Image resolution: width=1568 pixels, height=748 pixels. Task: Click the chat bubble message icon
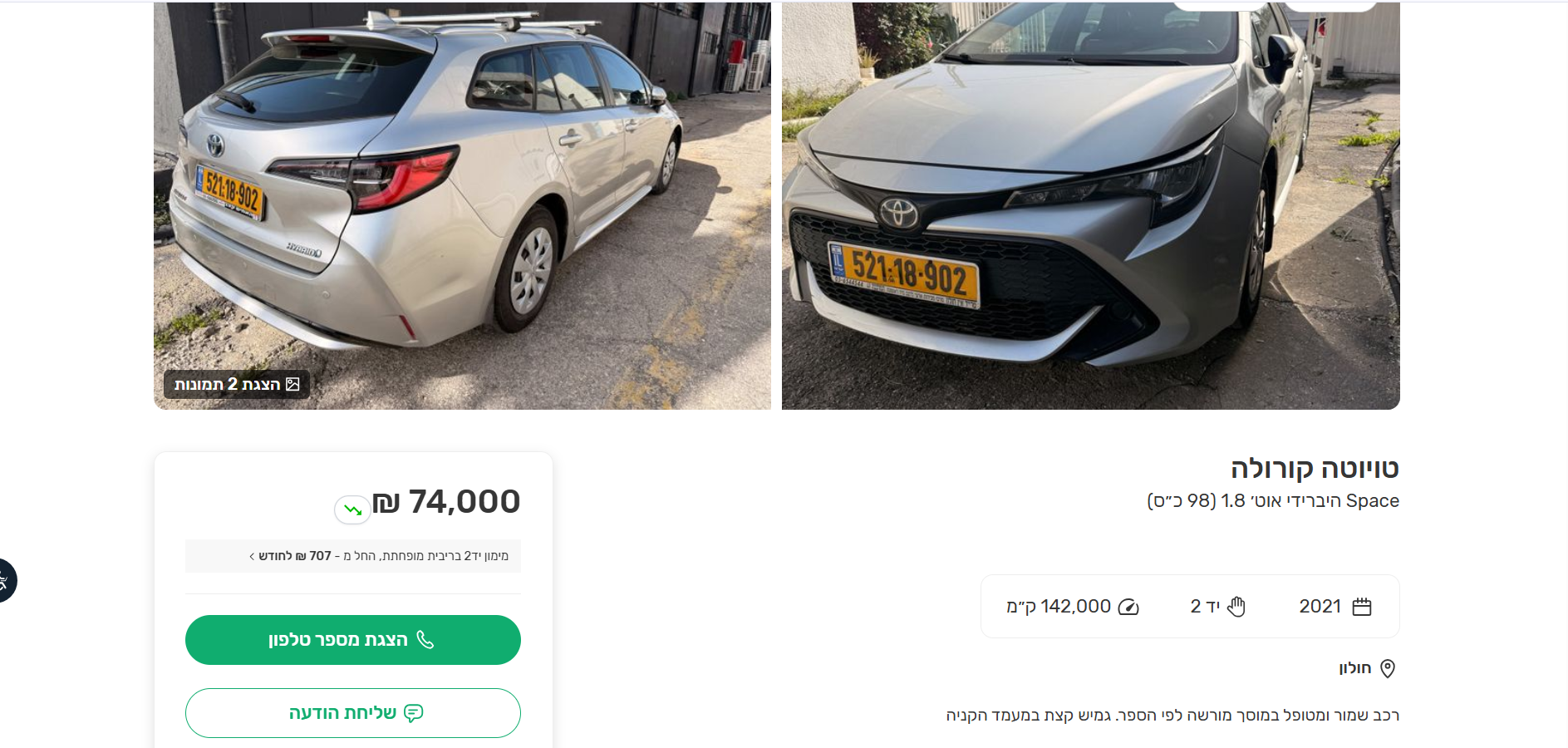(x=414, y=713)
